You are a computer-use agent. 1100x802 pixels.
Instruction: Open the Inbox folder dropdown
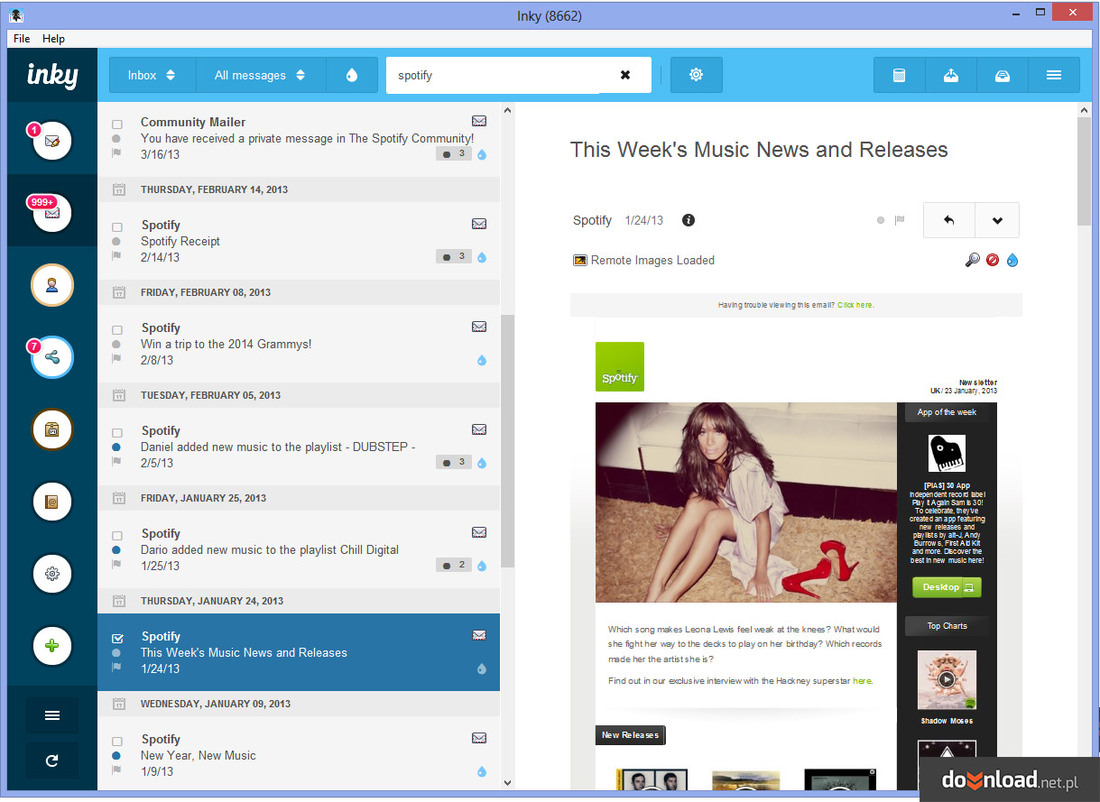coord(152,75)
